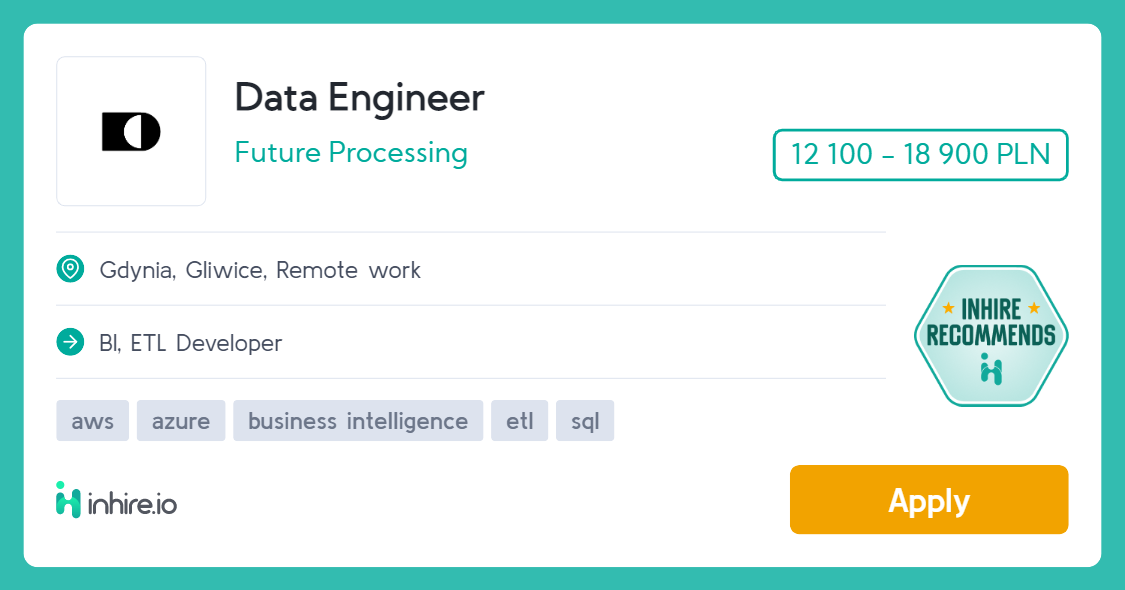Click the inhire.io logo icon

point(68,500)
